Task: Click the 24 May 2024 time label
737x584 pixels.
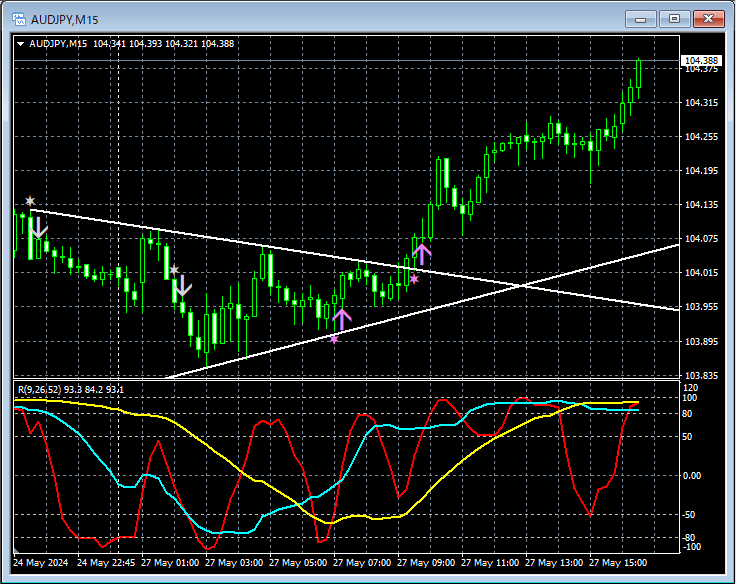Action: pyautogui.click(x=41, y=563)
